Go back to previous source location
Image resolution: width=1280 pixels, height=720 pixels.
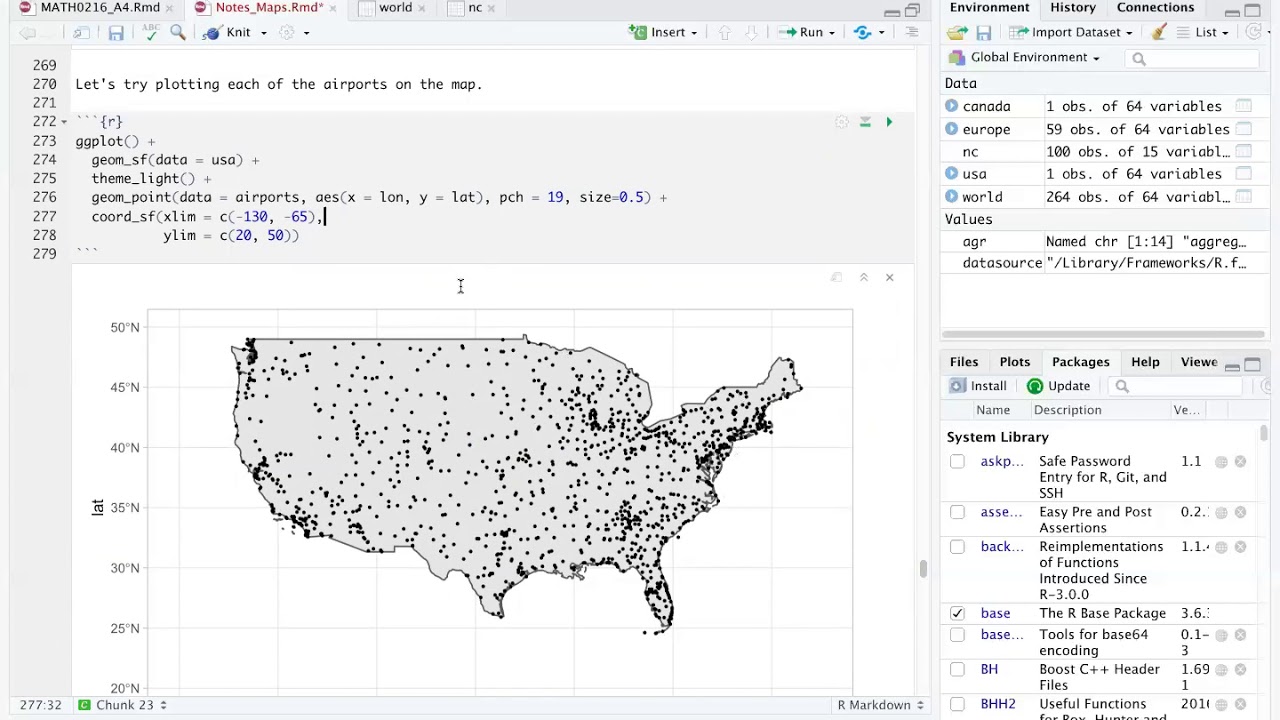[x=27, y=33]
